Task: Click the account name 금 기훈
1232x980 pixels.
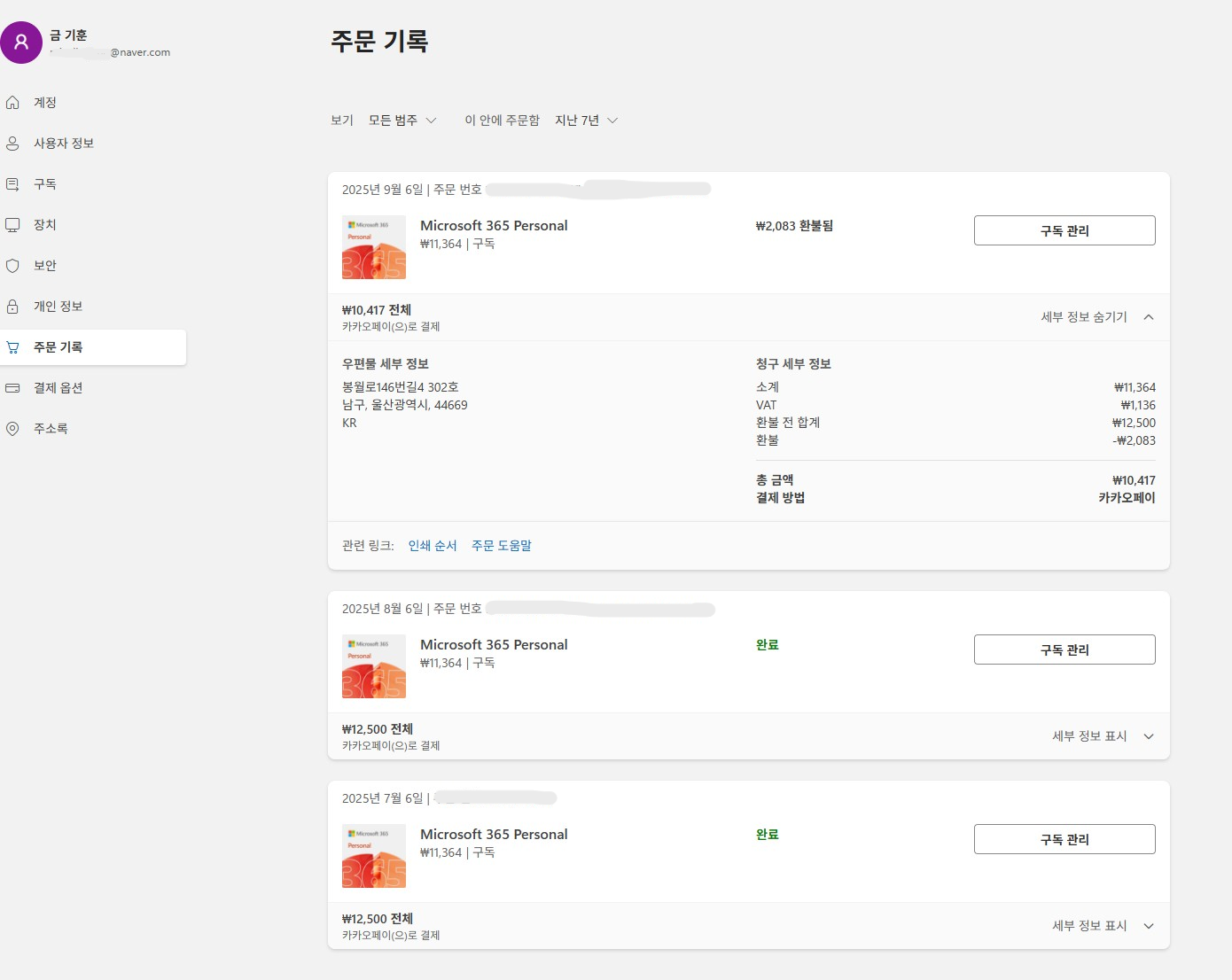Action: pos(68,35)
